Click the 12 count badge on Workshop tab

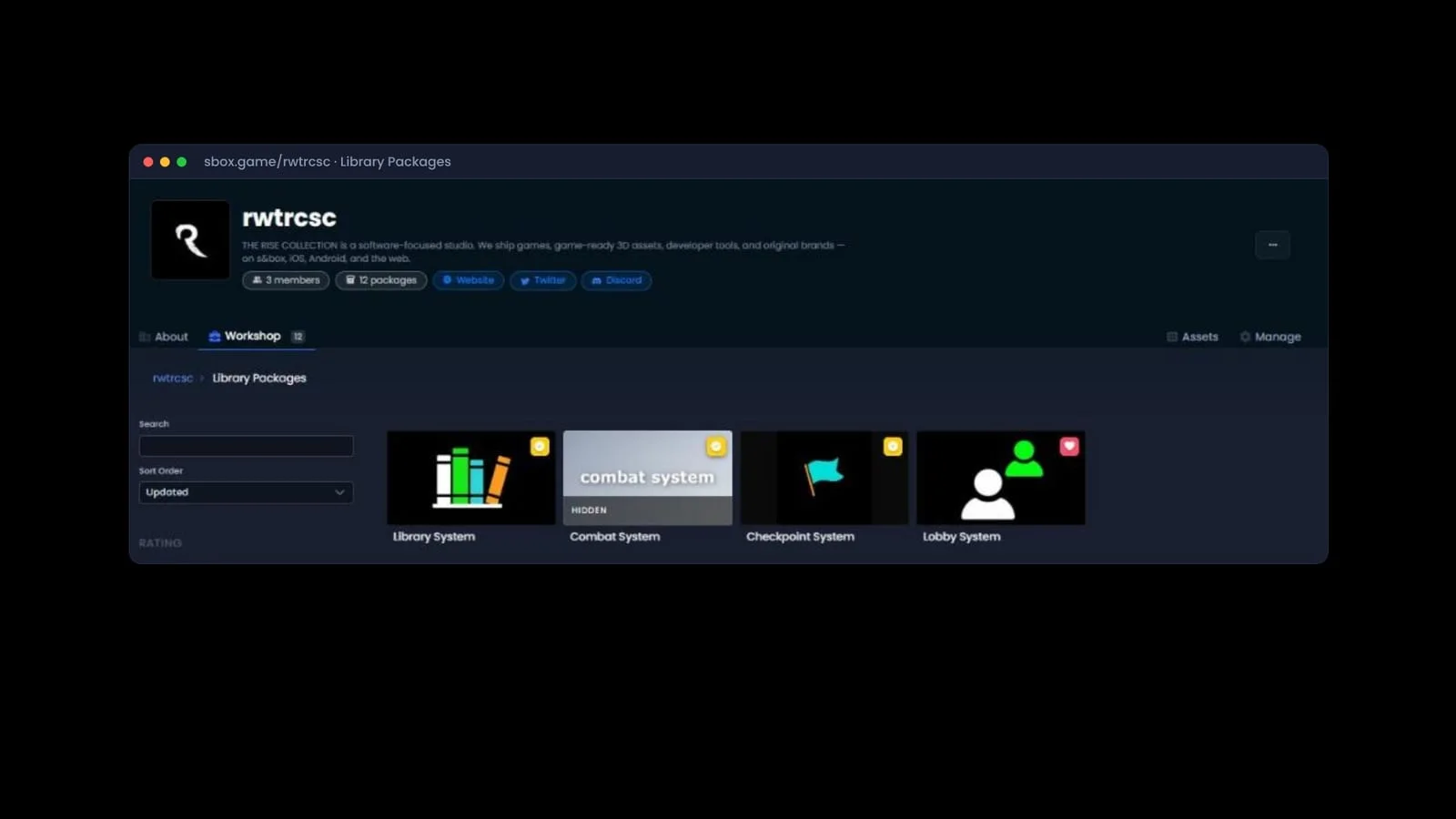(x=298, y=336)
